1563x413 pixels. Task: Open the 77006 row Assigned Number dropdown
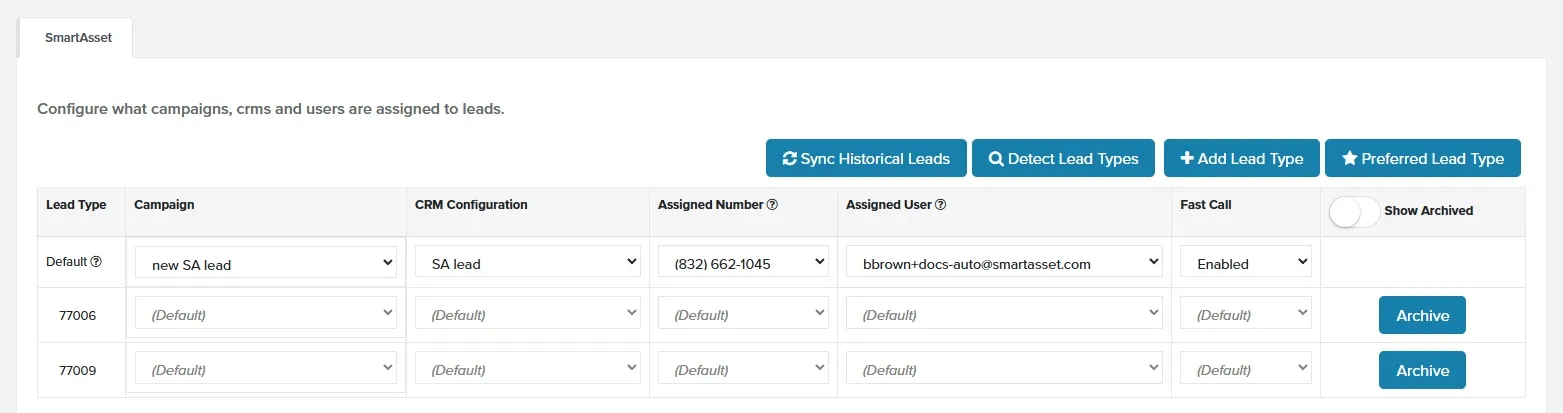coord(743,313)
